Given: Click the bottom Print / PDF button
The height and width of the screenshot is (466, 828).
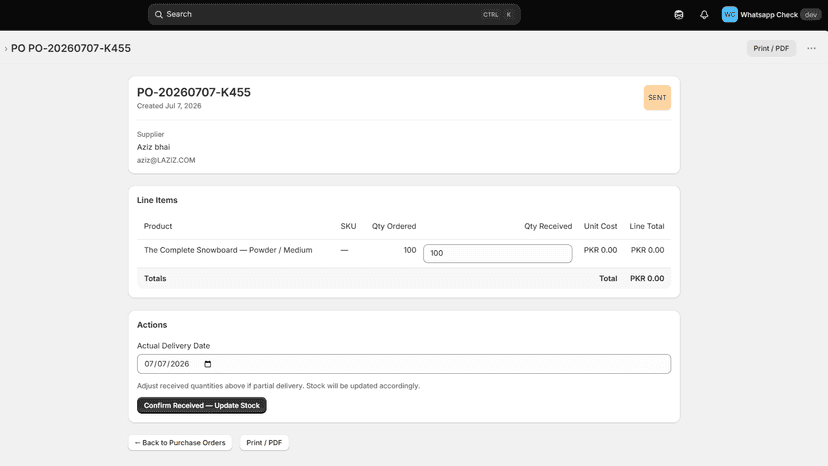Looking at the screenshot, I should [264, 443].
